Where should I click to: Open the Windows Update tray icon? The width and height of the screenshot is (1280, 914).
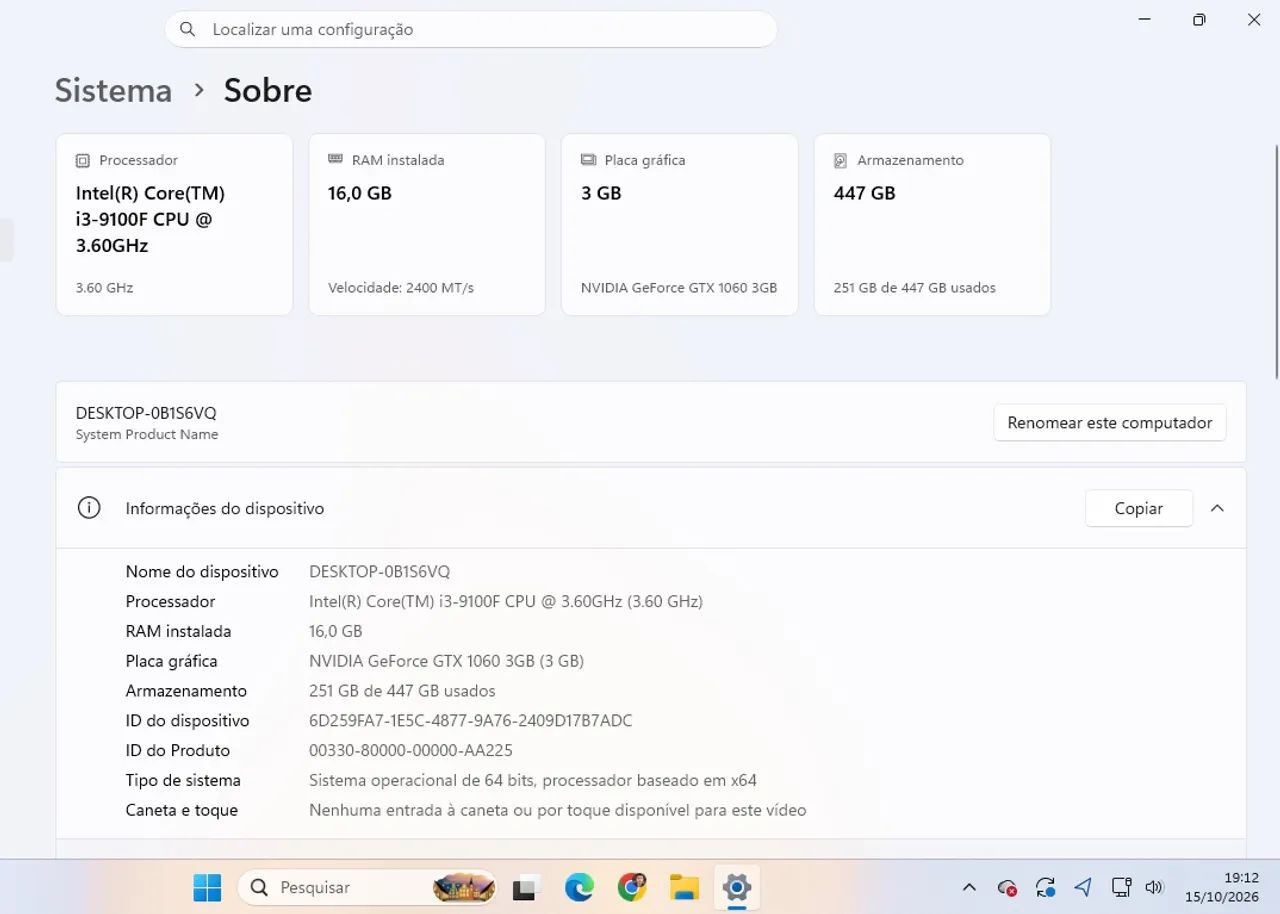click(x=1046, y=887)
